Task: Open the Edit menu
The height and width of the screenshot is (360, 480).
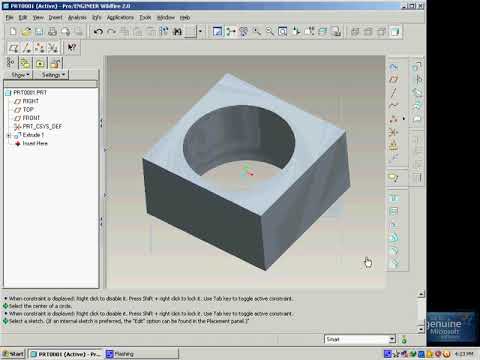Action: pyautogui.click(x=23, y=17)
